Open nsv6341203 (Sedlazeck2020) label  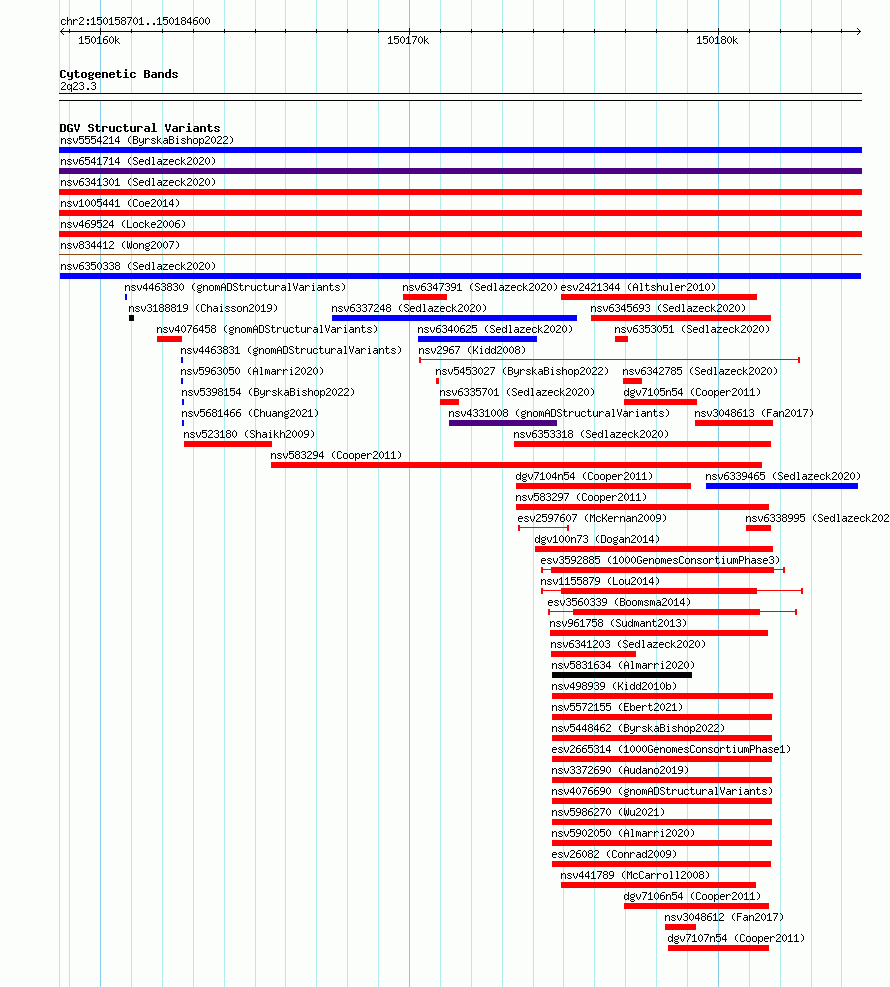(x=628, y=644)
